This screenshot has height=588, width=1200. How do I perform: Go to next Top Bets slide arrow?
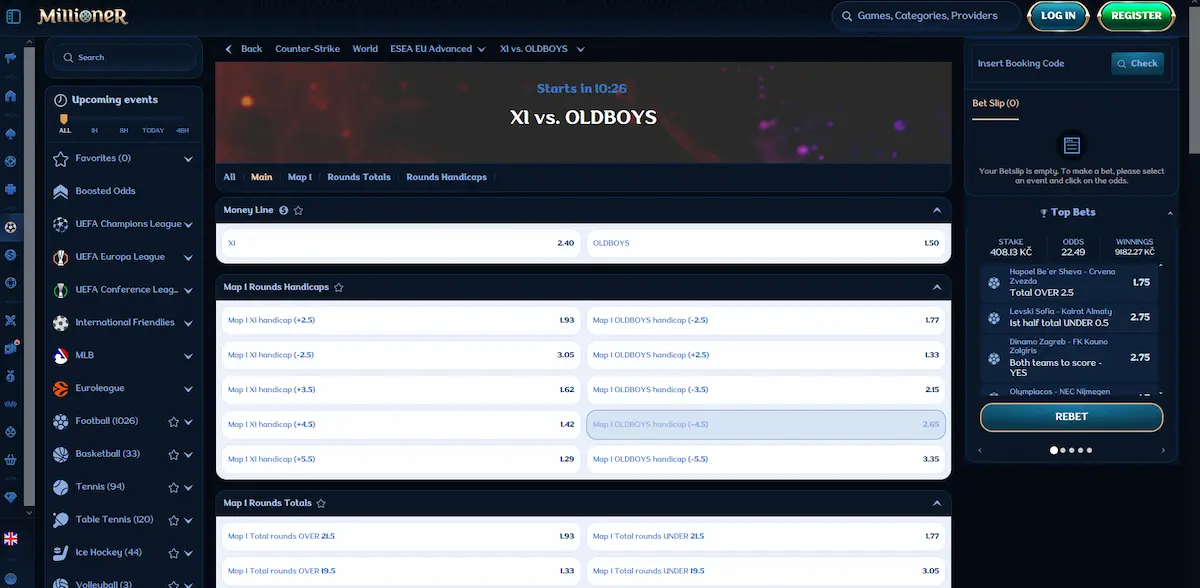1161,451
